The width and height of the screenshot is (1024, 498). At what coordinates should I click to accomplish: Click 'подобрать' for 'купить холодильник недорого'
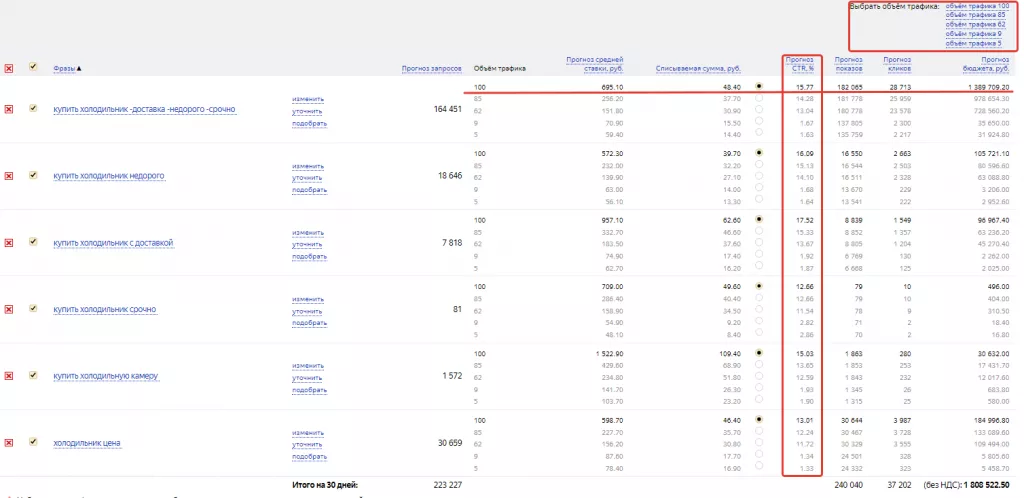(310, 190)
